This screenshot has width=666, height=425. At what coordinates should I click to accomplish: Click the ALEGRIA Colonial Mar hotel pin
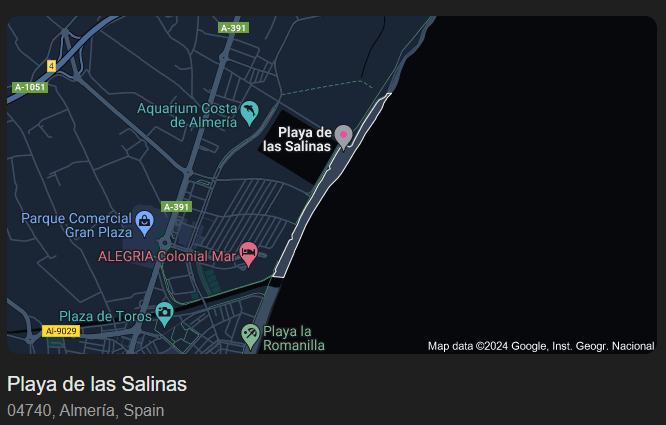pyautogui.click(x=248, y=254)
